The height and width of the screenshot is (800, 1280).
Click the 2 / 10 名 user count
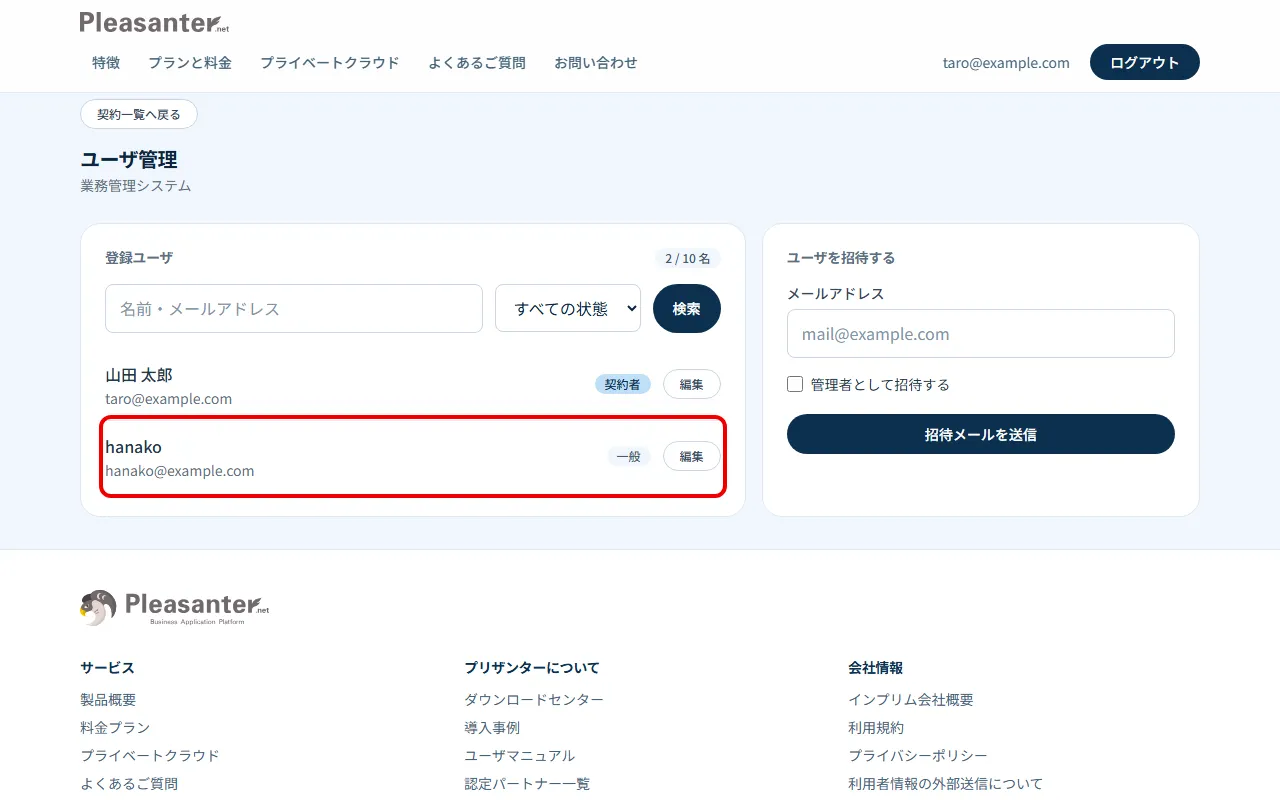click(x=688, y=258)
